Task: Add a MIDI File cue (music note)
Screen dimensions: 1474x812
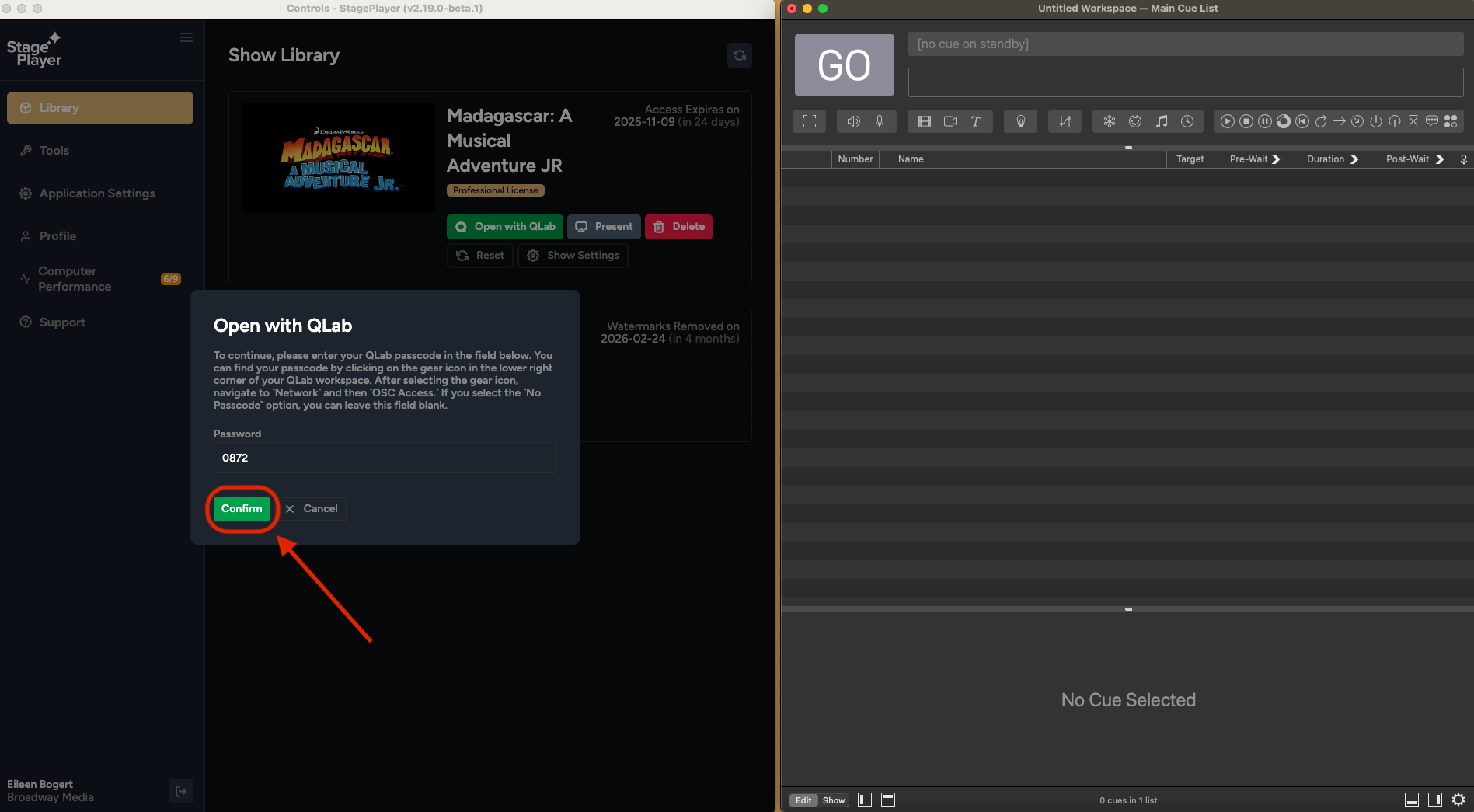Action: tap(1162, 121)
